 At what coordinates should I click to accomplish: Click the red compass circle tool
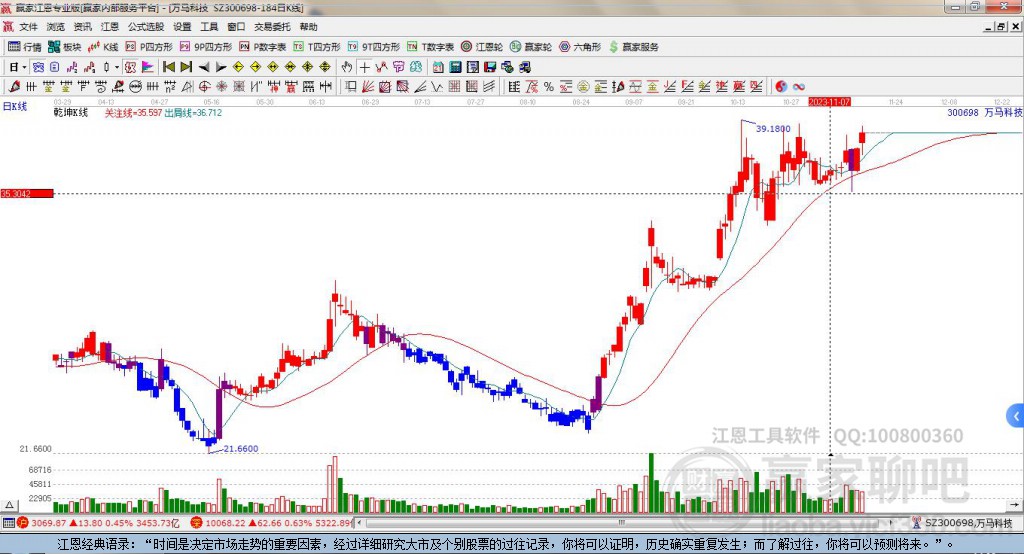pyautogui.click(x=204, y=87)
